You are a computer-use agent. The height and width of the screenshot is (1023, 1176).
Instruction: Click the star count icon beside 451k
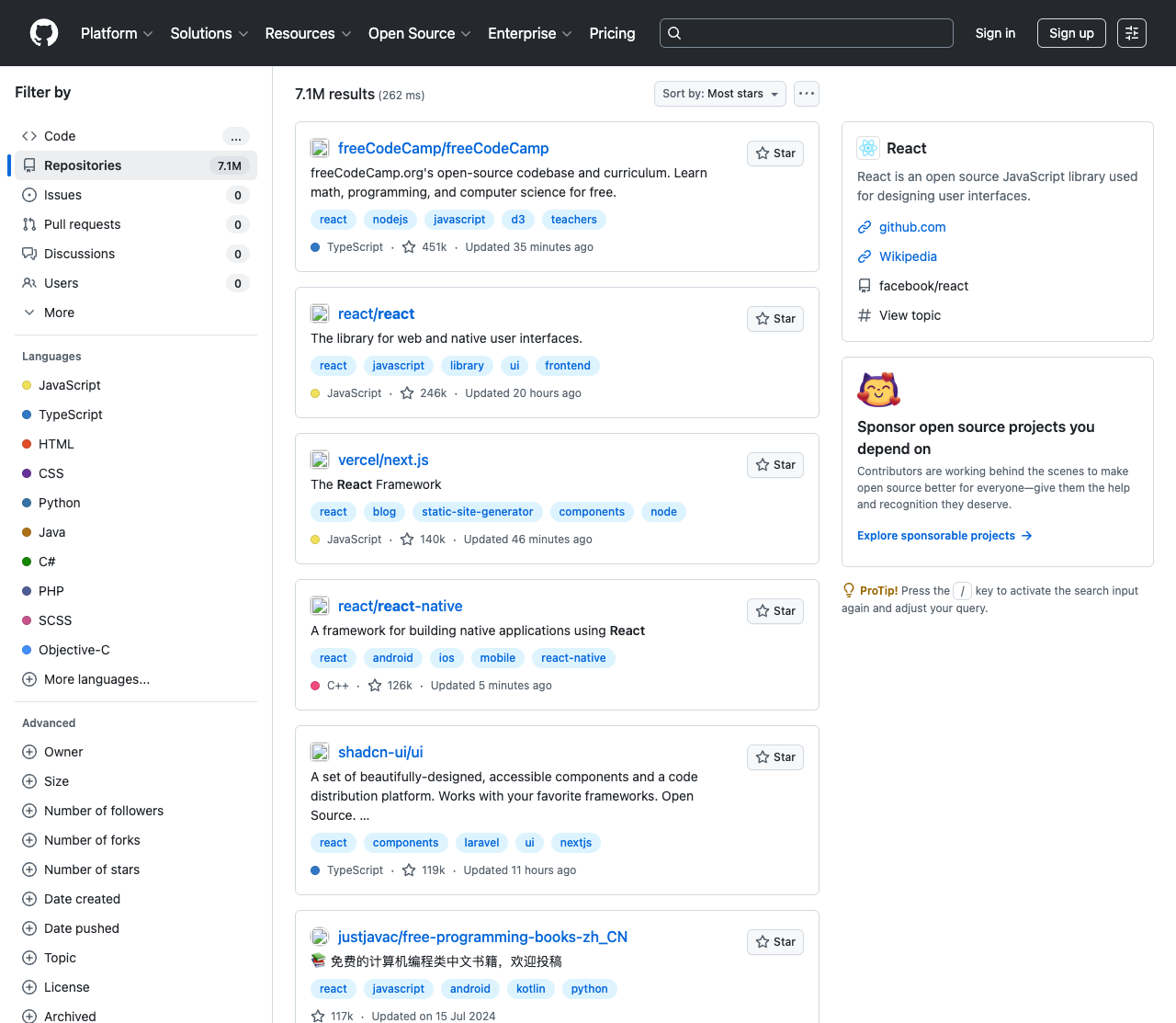tap(409, 247)
